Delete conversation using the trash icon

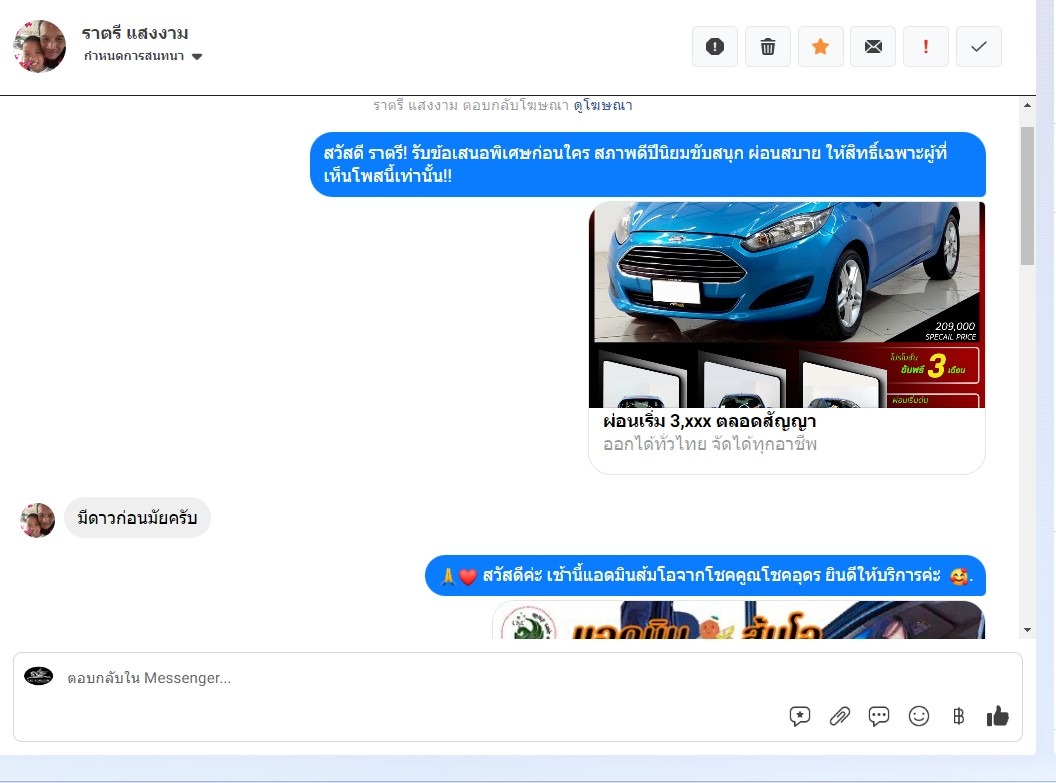[767, 47]
